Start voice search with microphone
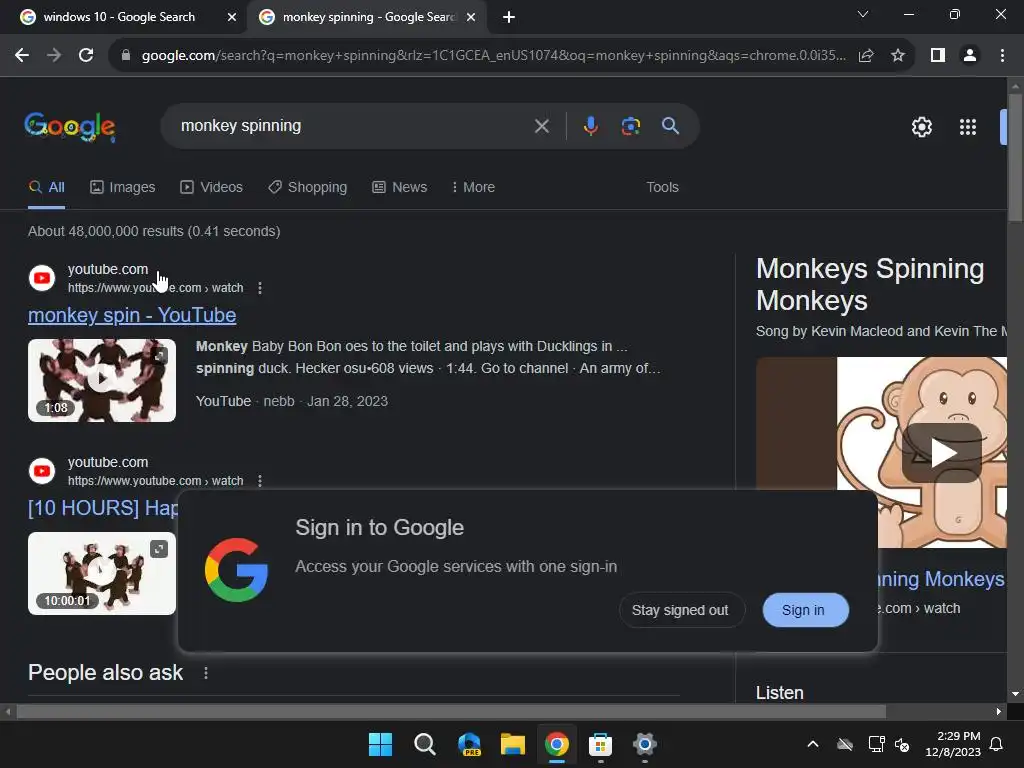This screenshot has width=1024, height=768. (590, 125)
